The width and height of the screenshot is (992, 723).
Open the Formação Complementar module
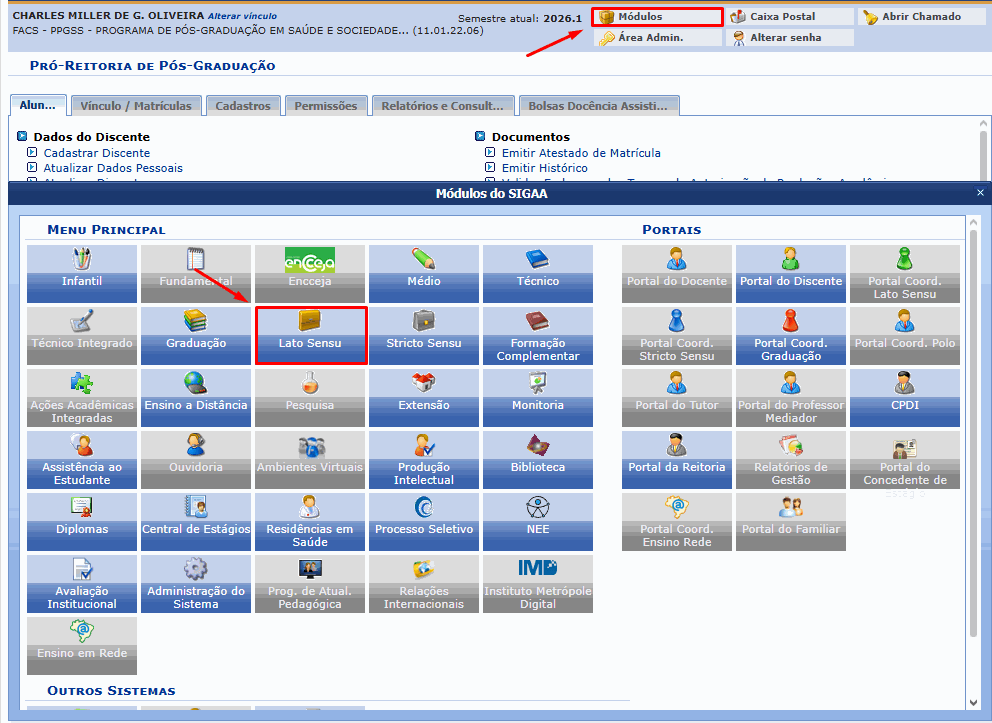pyautogui.click(x=538, y=336)
